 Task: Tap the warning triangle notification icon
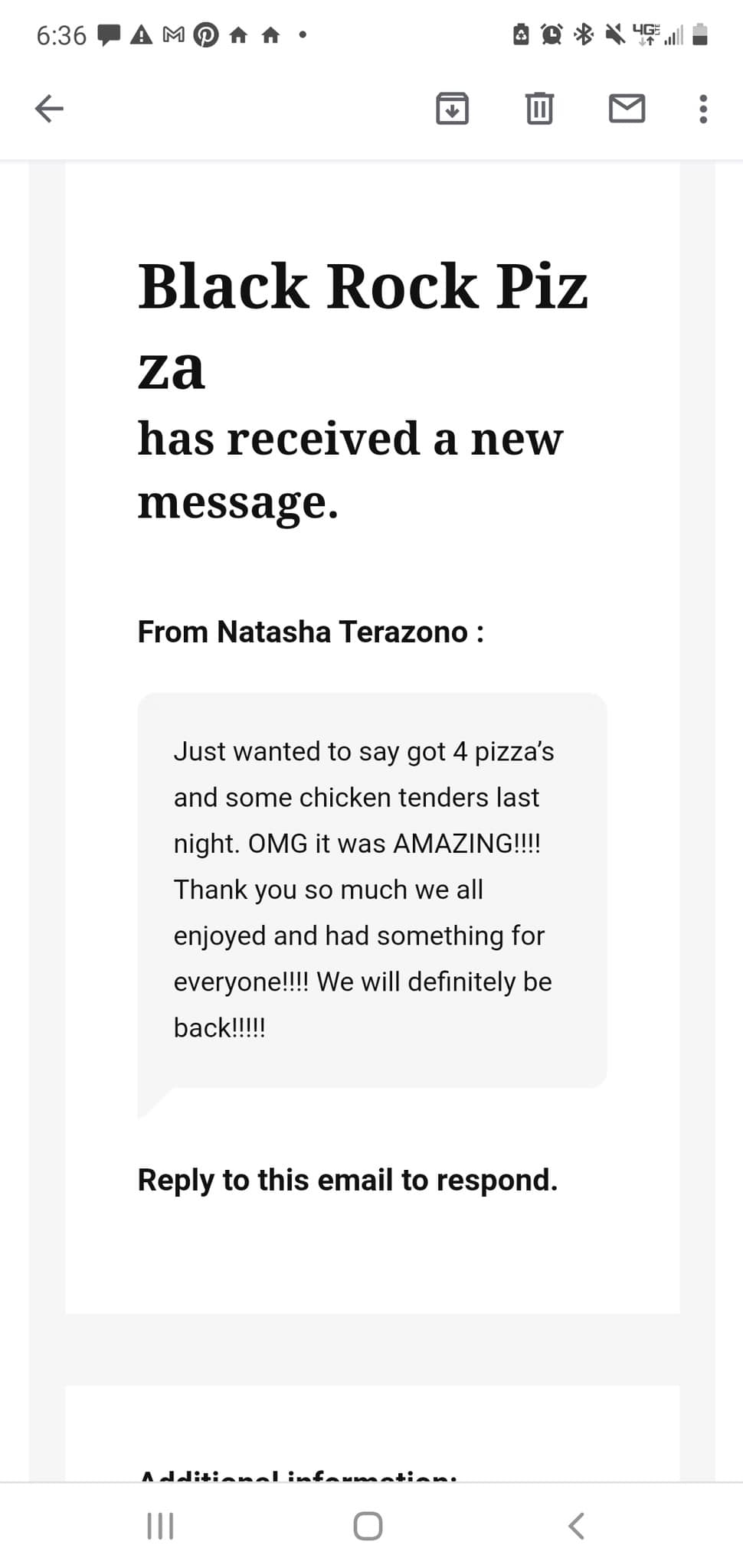coord(142,34)
